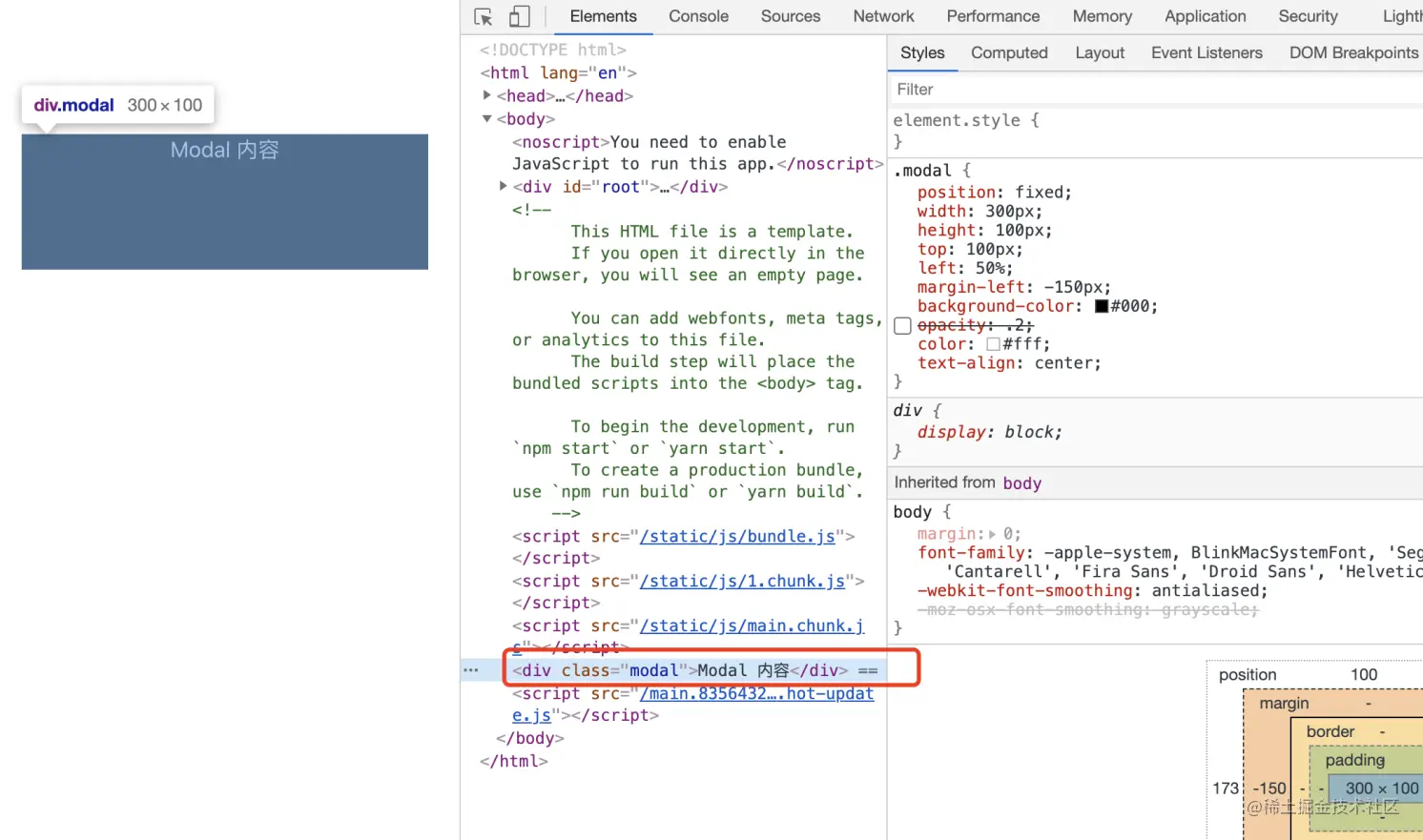The image size is (1423, 840).
Task: Open the color #fff swatch
Action: pyautogui.click(x=993, y=345)
